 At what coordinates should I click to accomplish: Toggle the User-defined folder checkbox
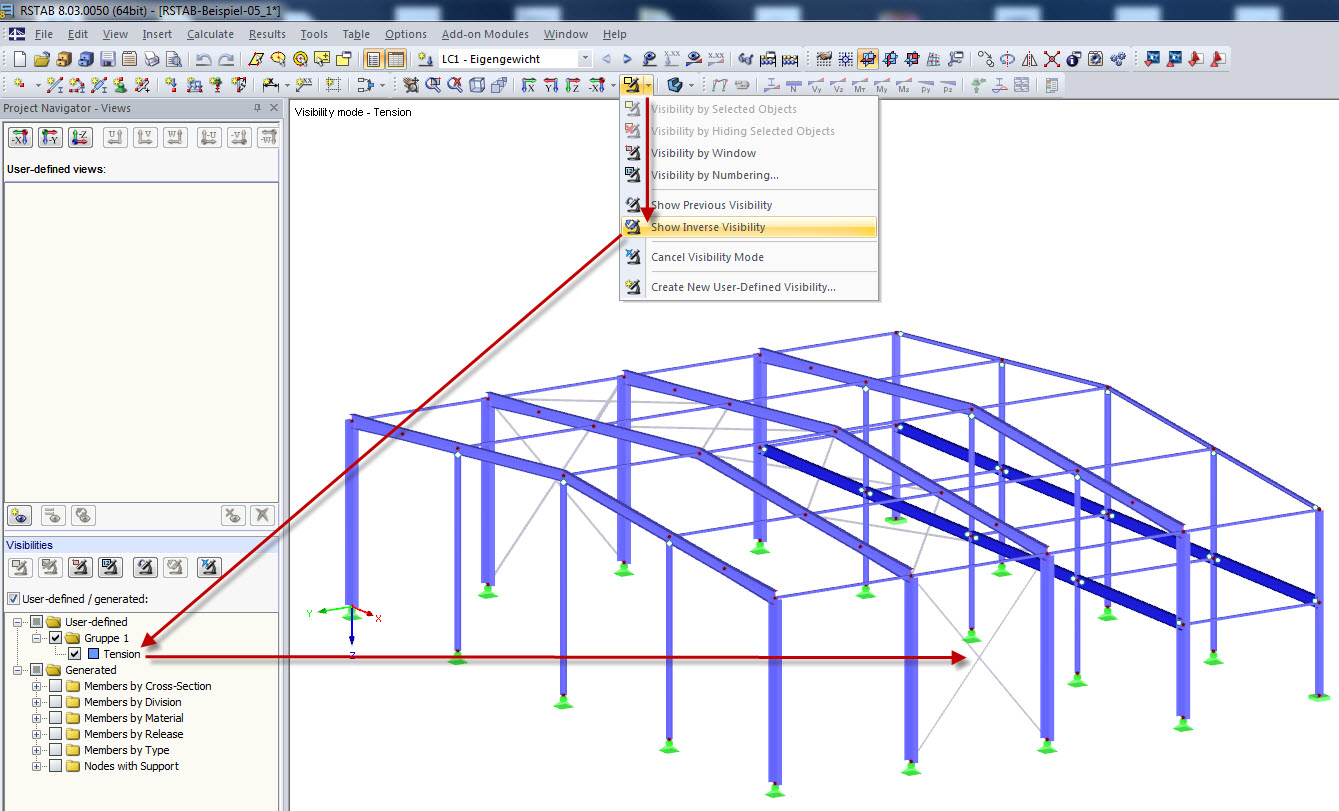pyautogui.click(x=39, y=622)
